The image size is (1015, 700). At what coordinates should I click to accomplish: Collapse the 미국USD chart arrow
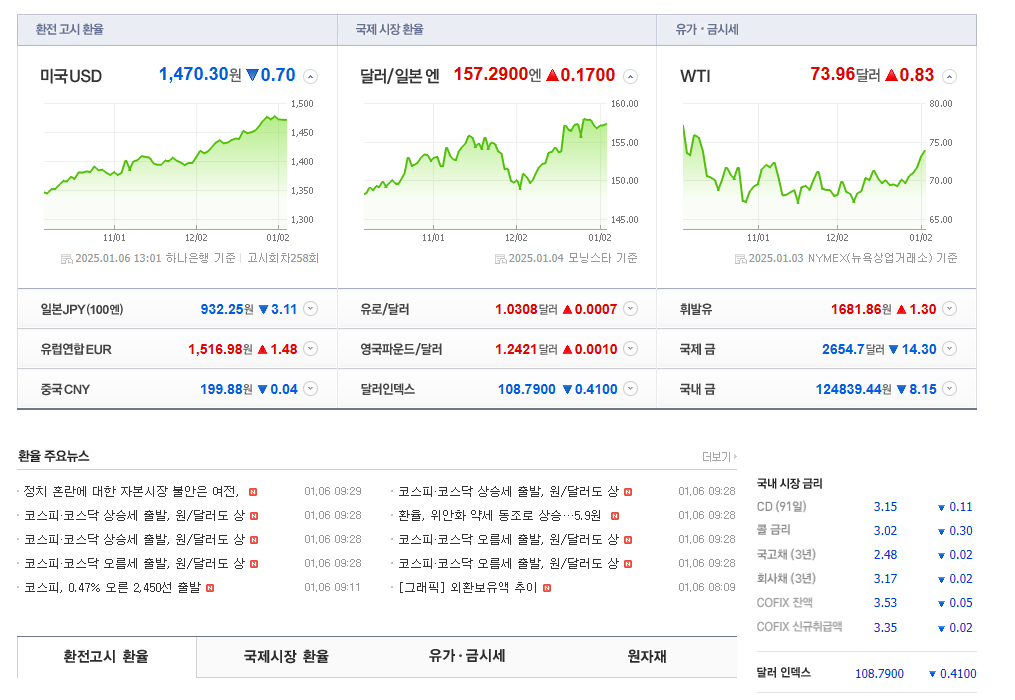pyautogui.click(x=310, y=77)
